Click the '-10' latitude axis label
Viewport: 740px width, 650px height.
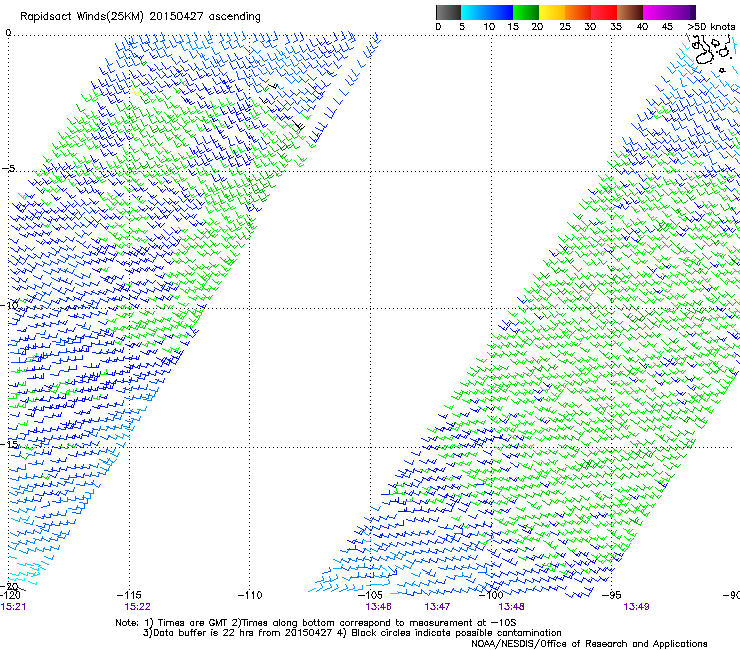pyautogui.click(x=9, y=304)
